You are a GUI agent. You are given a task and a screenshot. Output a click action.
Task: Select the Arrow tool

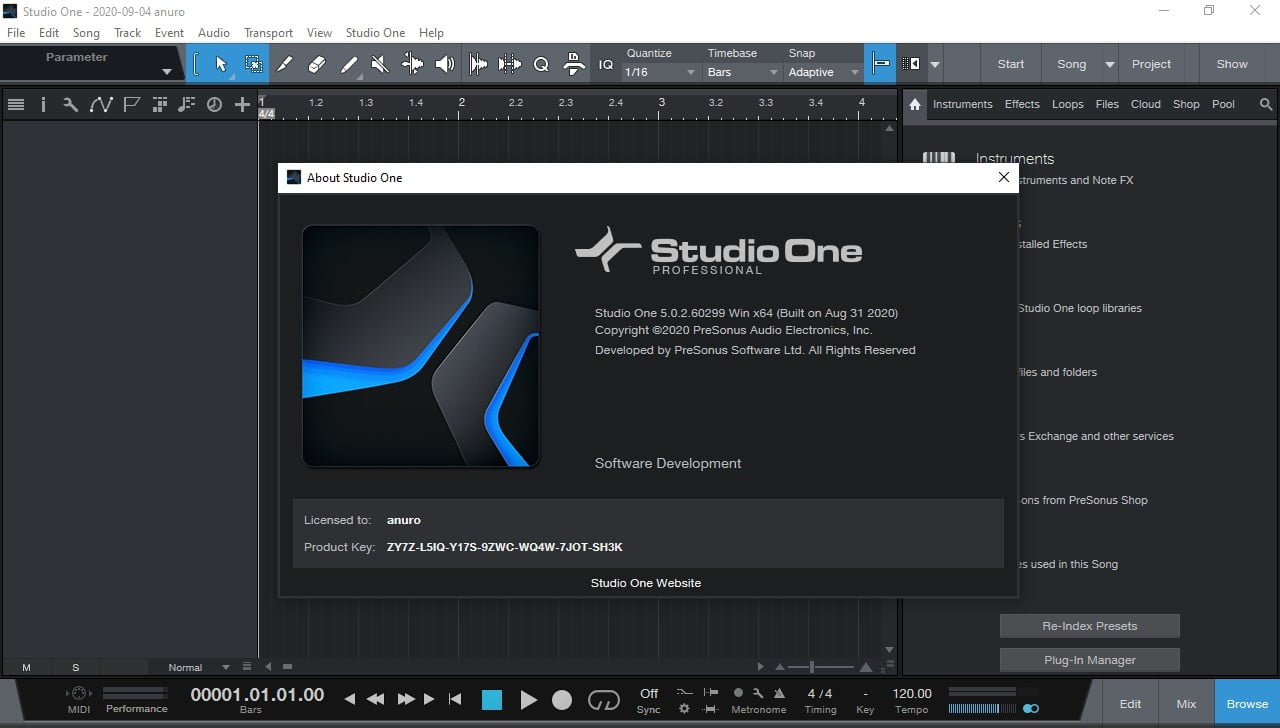click(x=221, y=64)
